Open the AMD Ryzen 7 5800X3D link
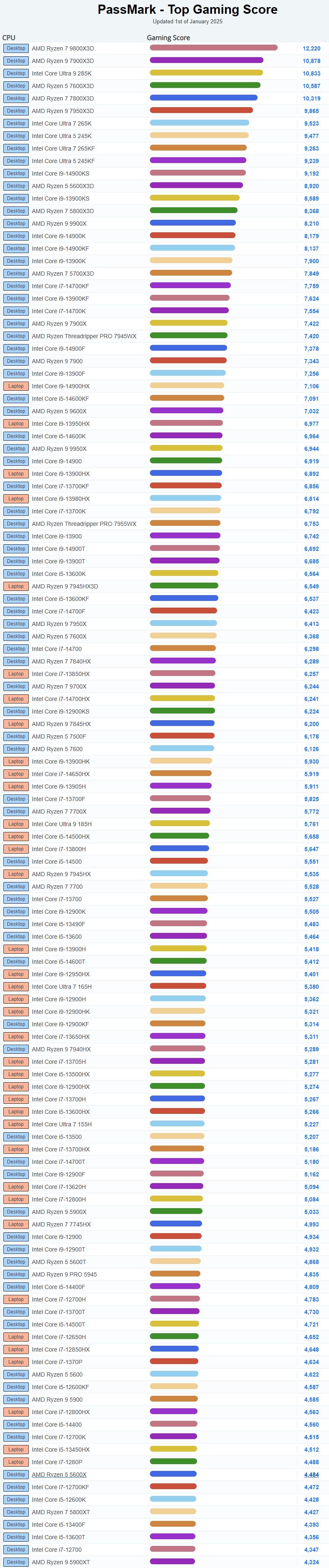329x1568 pixels. pyautogui.click(x=63, y=211)
